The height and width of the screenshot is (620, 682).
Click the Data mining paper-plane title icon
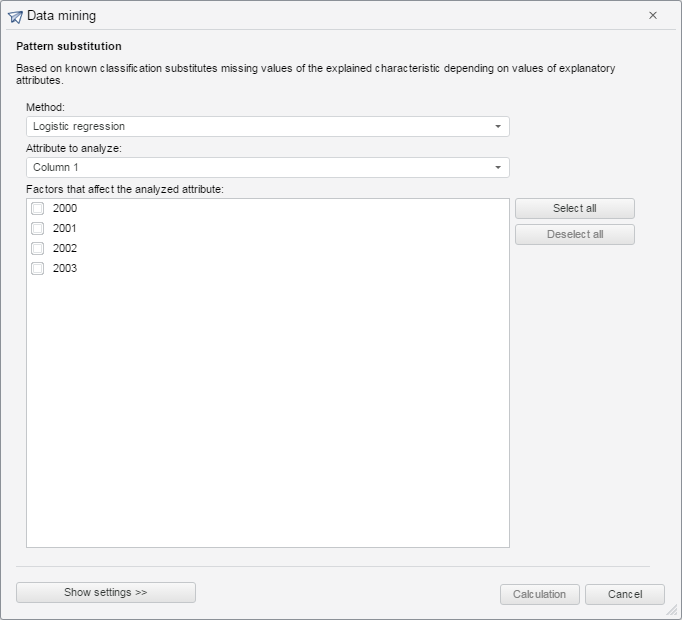point(15,16)
